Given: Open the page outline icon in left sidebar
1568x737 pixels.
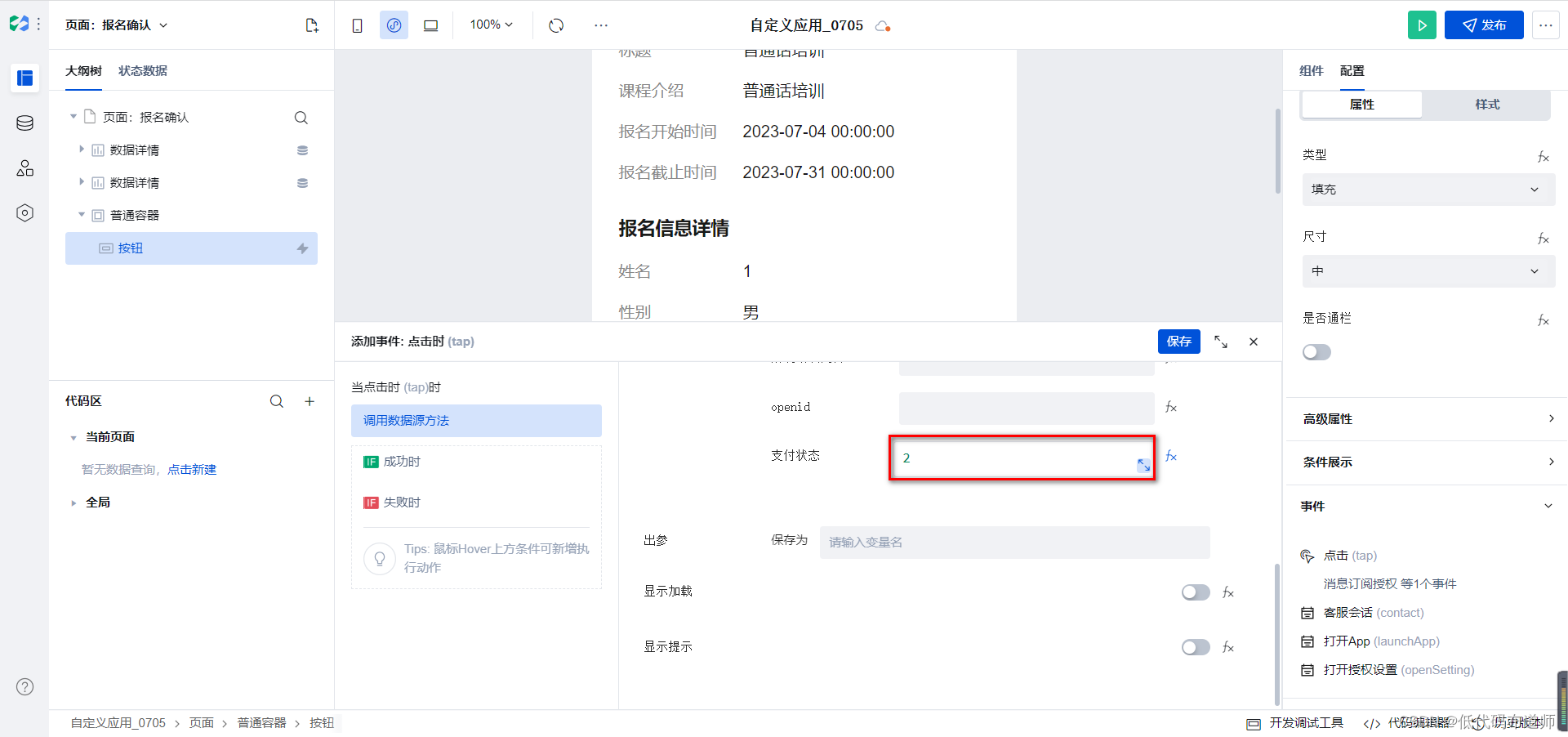Looking at the screenshot, I should click(24, 78).
